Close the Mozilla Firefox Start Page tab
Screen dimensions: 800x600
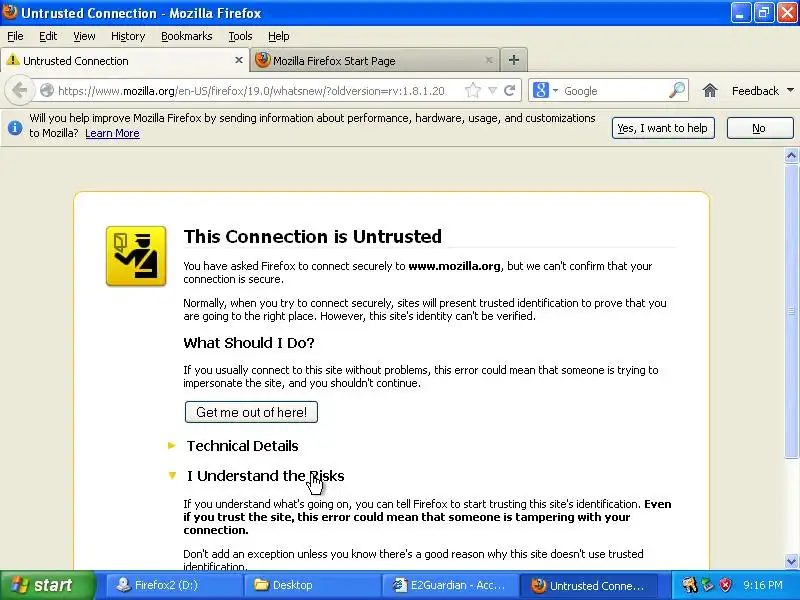tap(489, 60)
